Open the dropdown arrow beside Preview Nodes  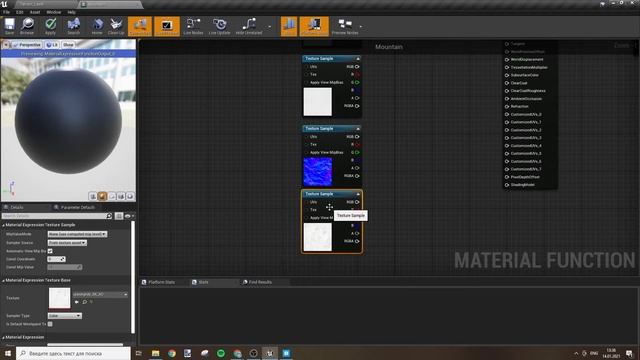tap(360, 27)
